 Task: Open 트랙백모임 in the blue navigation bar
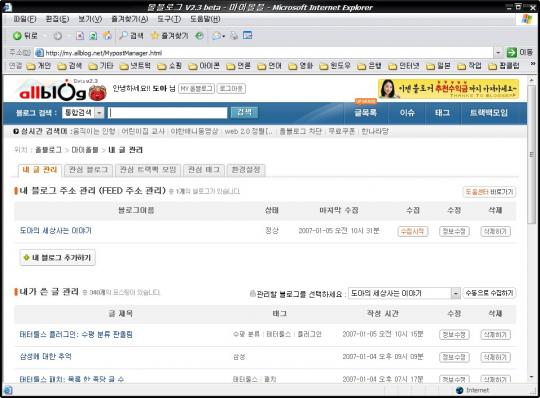[x=489, y=113]
